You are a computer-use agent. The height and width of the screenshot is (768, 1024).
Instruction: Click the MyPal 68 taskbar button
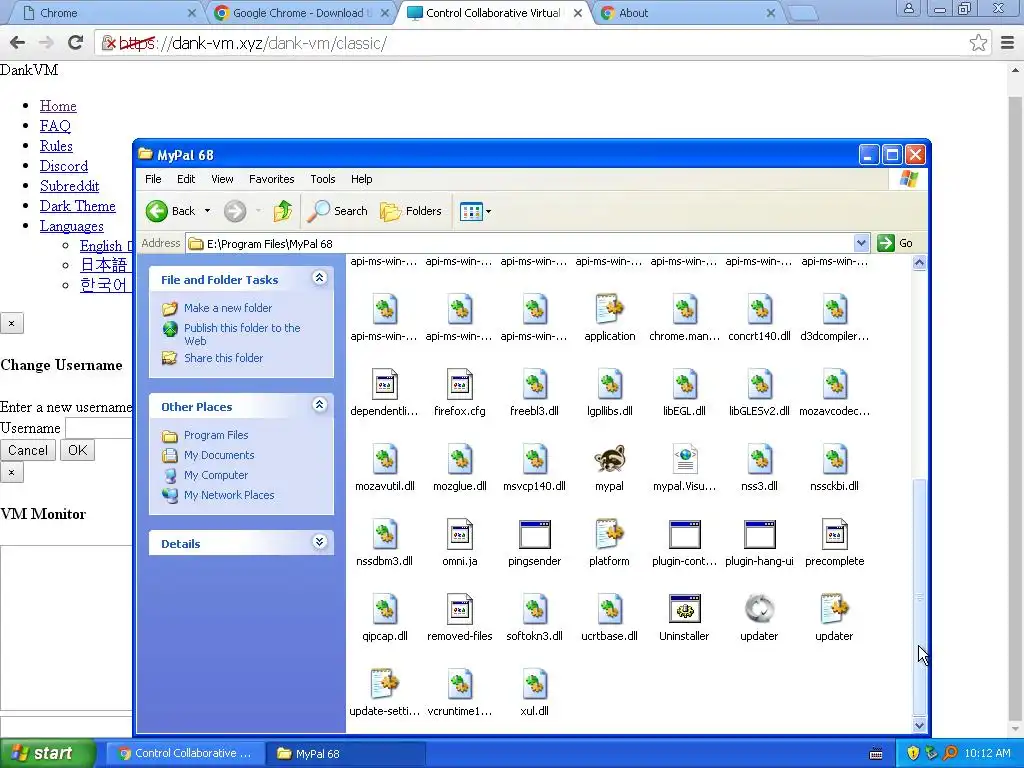click(346, 753)
